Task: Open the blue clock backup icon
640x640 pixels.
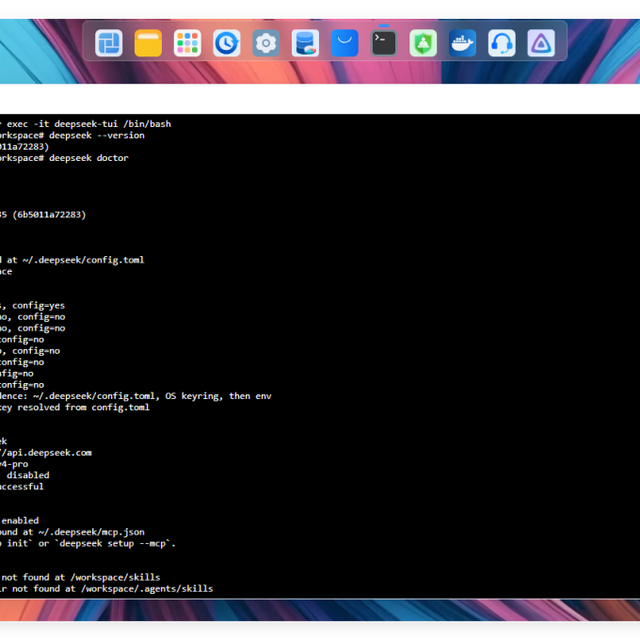Action: click(x=227, y=43)
